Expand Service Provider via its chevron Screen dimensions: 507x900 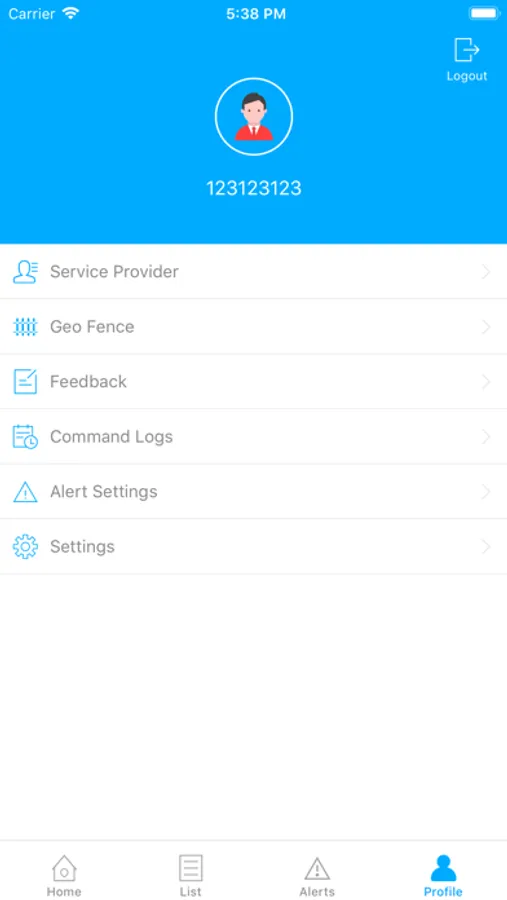(x=486, y=271)
